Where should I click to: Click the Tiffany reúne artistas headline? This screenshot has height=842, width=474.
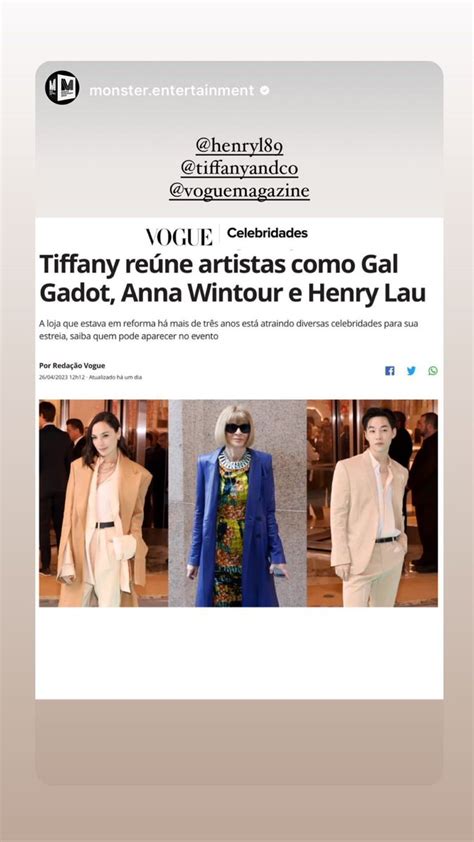[x=232, y=280]
